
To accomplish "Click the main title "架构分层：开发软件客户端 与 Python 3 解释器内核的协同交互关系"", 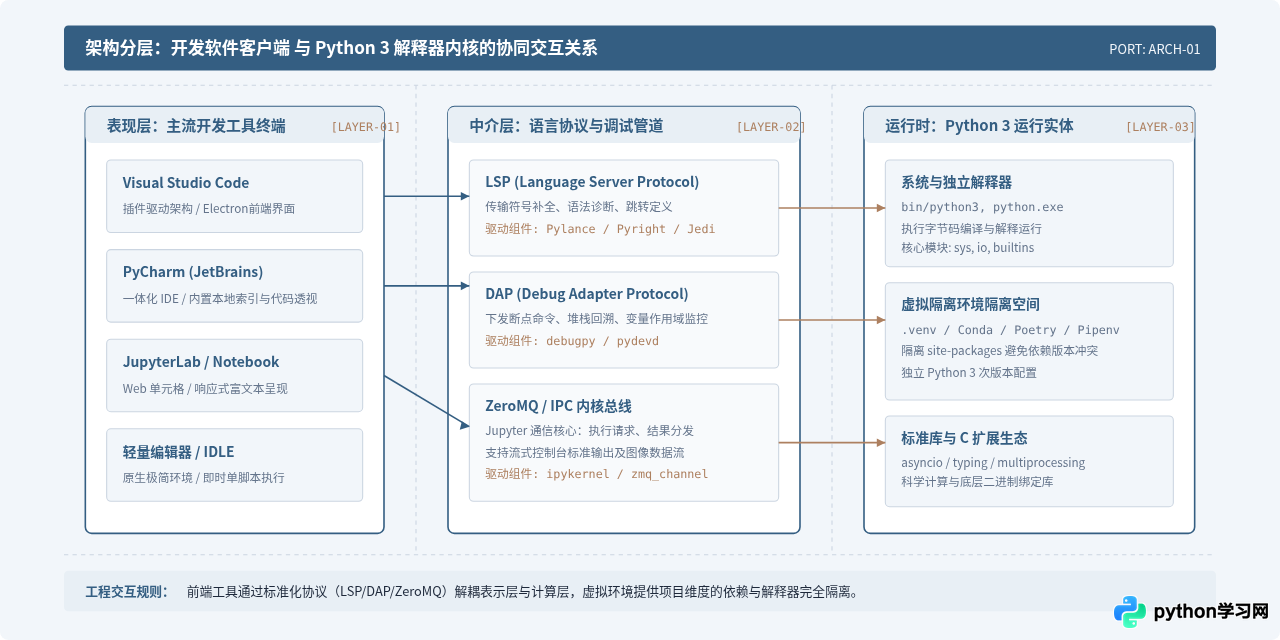I will (x=341, y=48).
